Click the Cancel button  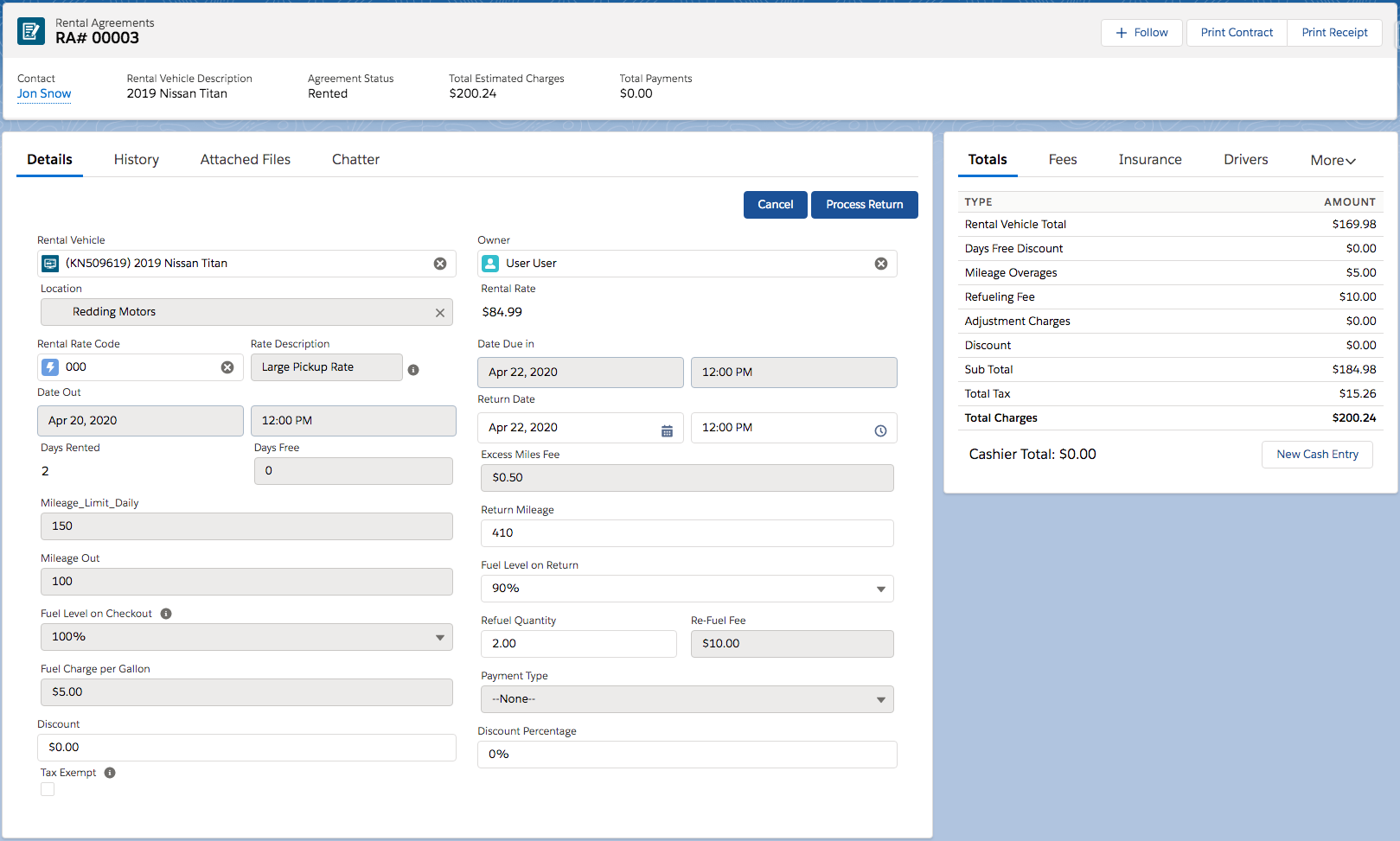[776, 205]
